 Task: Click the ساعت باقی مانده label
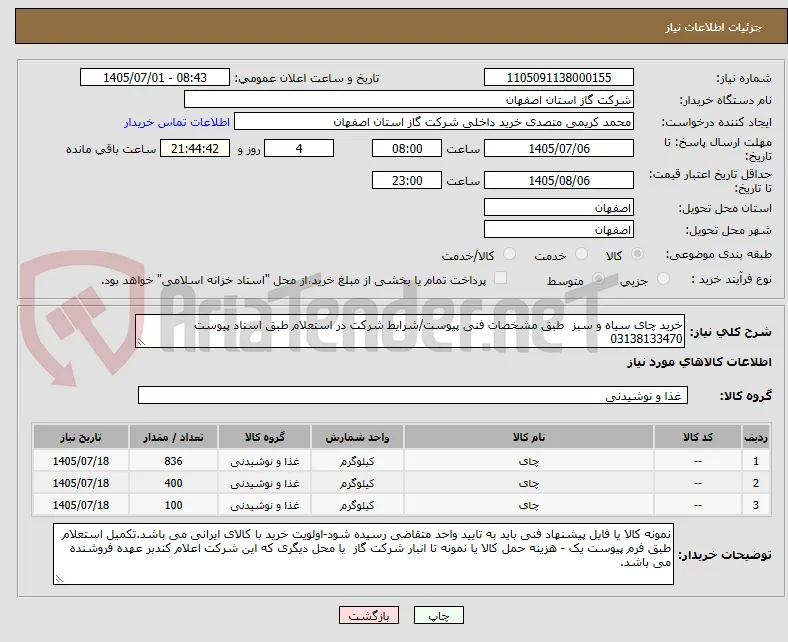click(x=111, y=149)
